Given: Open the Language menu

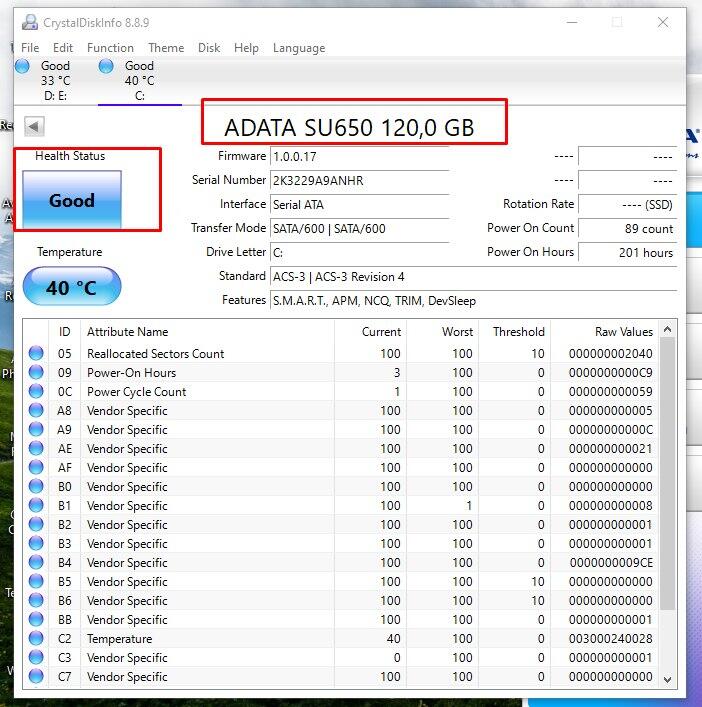Looking at the screenshot, I should click(x=299, y=48).
